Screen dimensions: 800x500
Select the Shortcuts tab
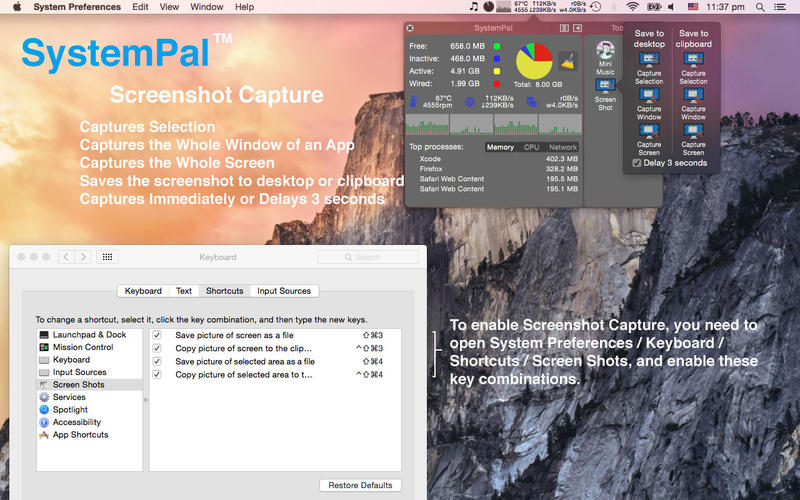[x=224, y=291]
